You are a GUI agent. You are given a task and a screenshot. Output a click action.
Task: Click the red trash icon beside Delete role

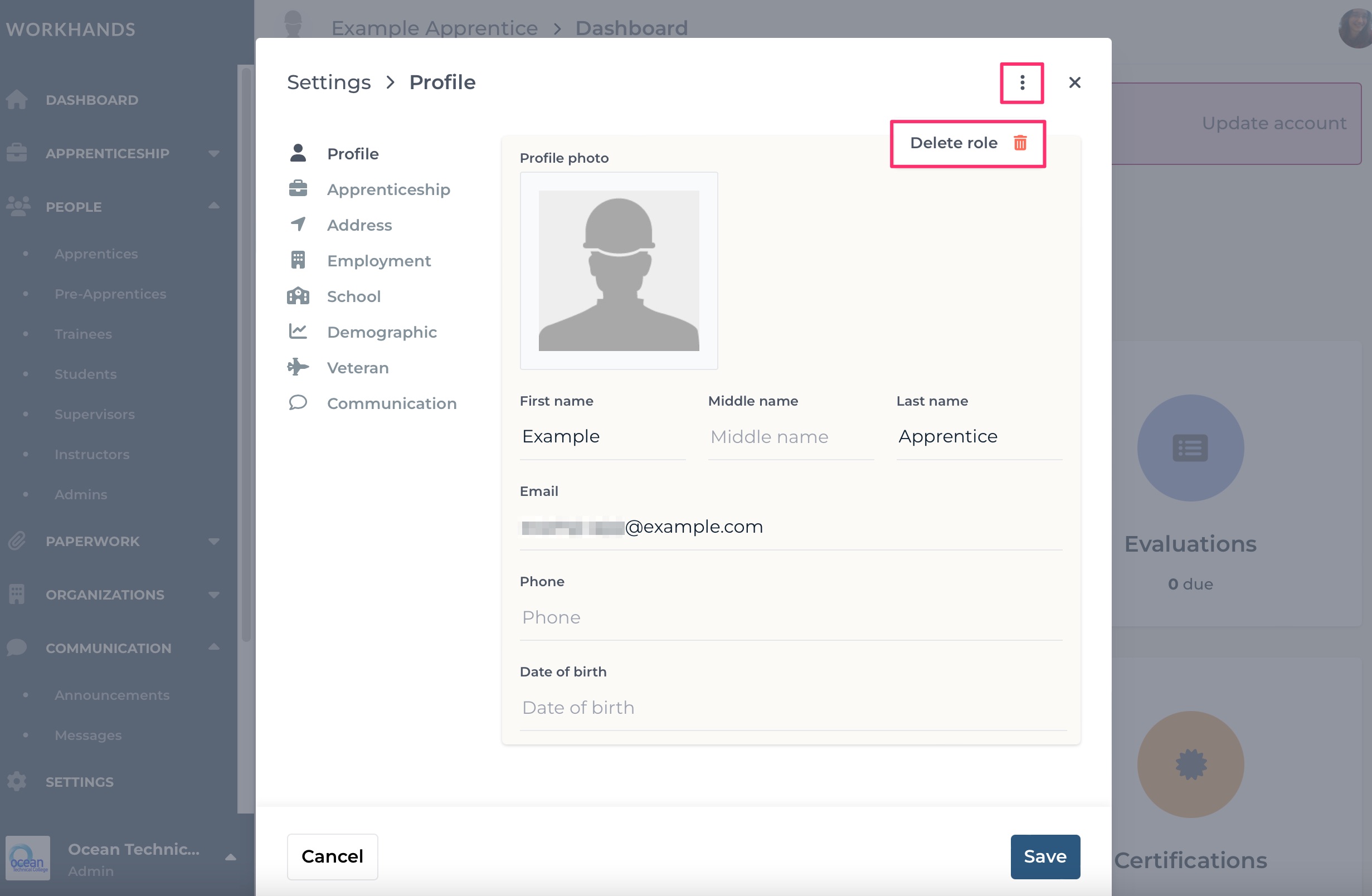(1020, 143)
